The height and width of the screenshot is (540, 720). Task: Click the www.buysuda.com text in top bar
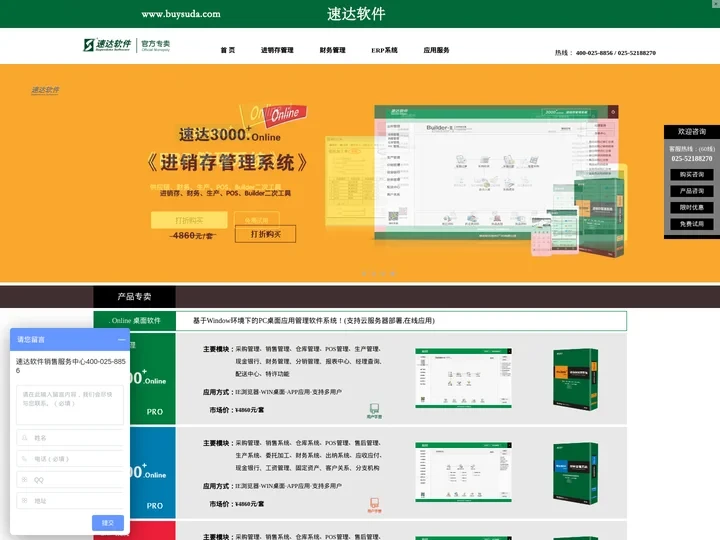181,14
